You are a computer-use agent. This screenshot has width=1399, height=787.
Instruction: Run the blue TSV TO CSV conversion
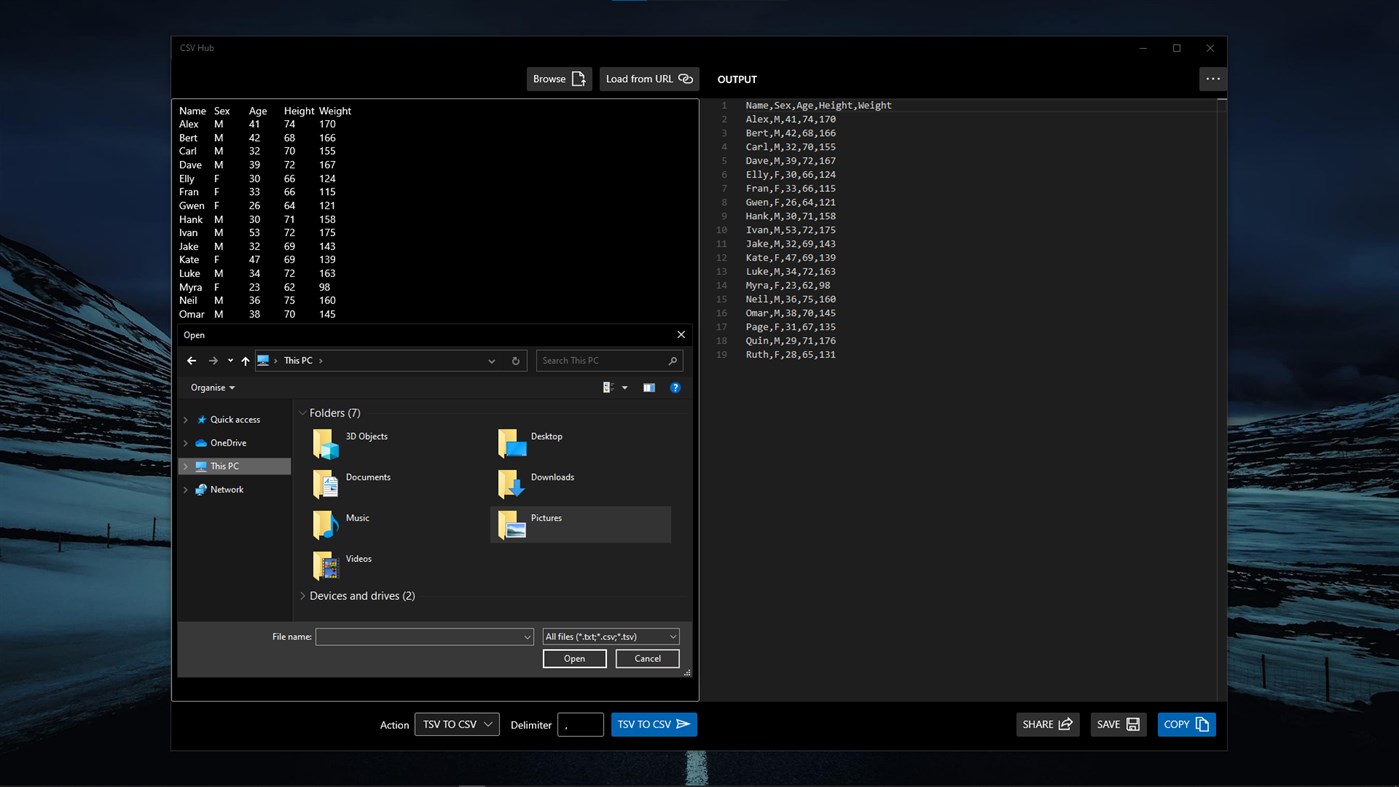[654, 725]
